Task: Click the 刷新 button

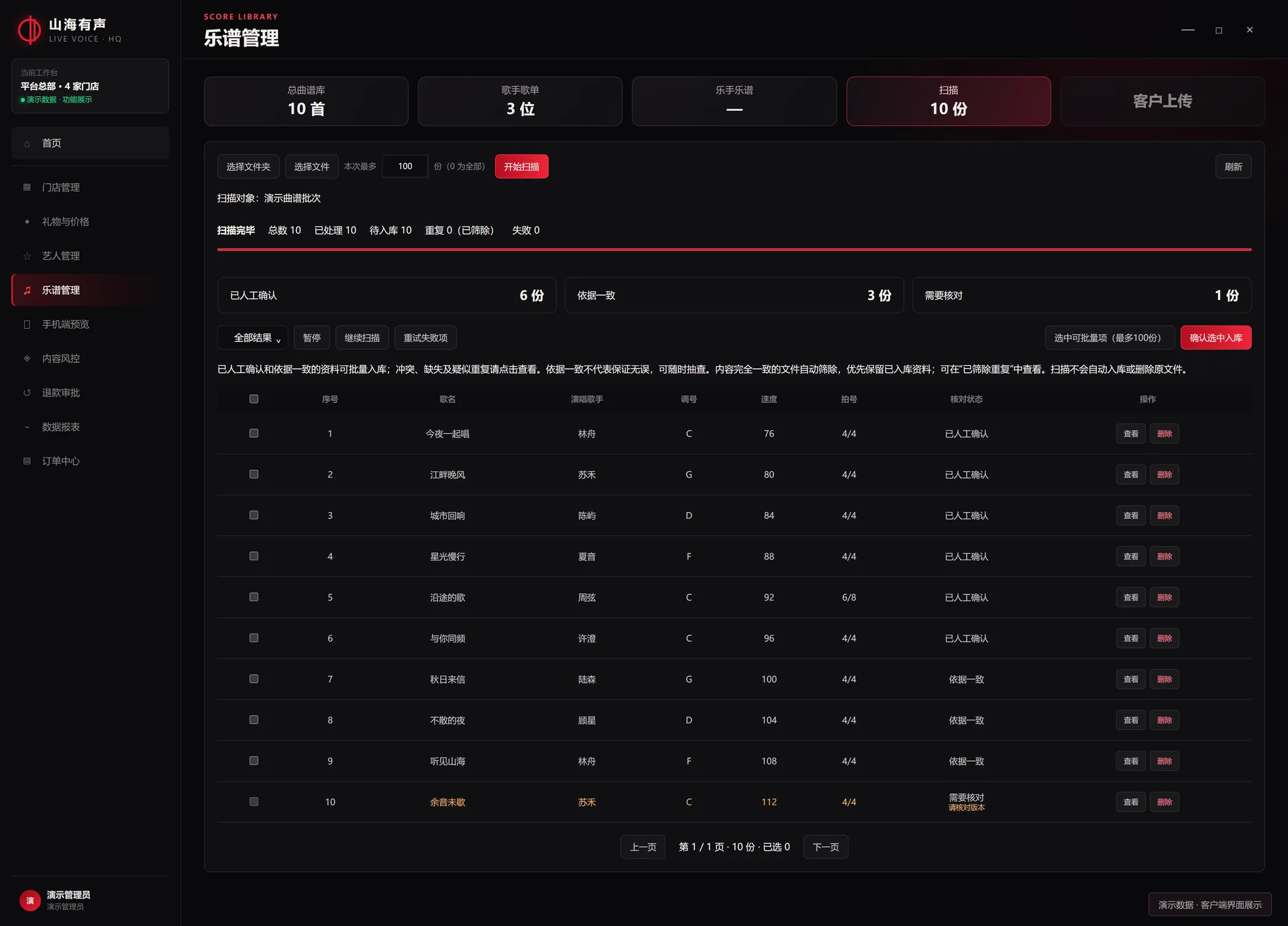Action: (1233, 166)
